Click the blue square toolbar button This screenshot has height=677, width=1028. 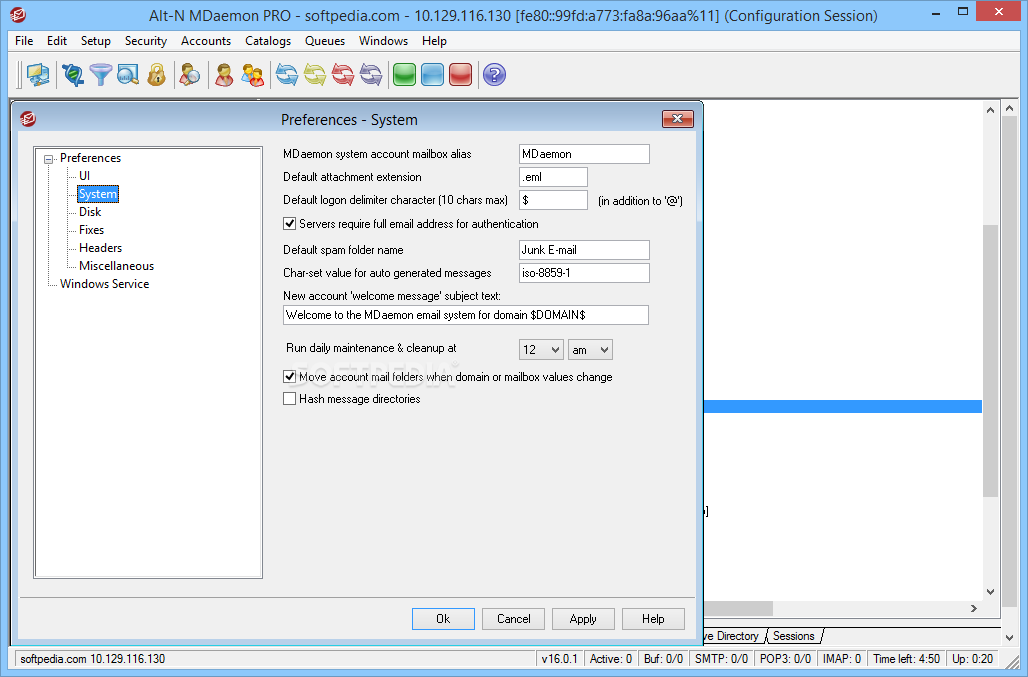pyautogui.click(x=433, y=75)
